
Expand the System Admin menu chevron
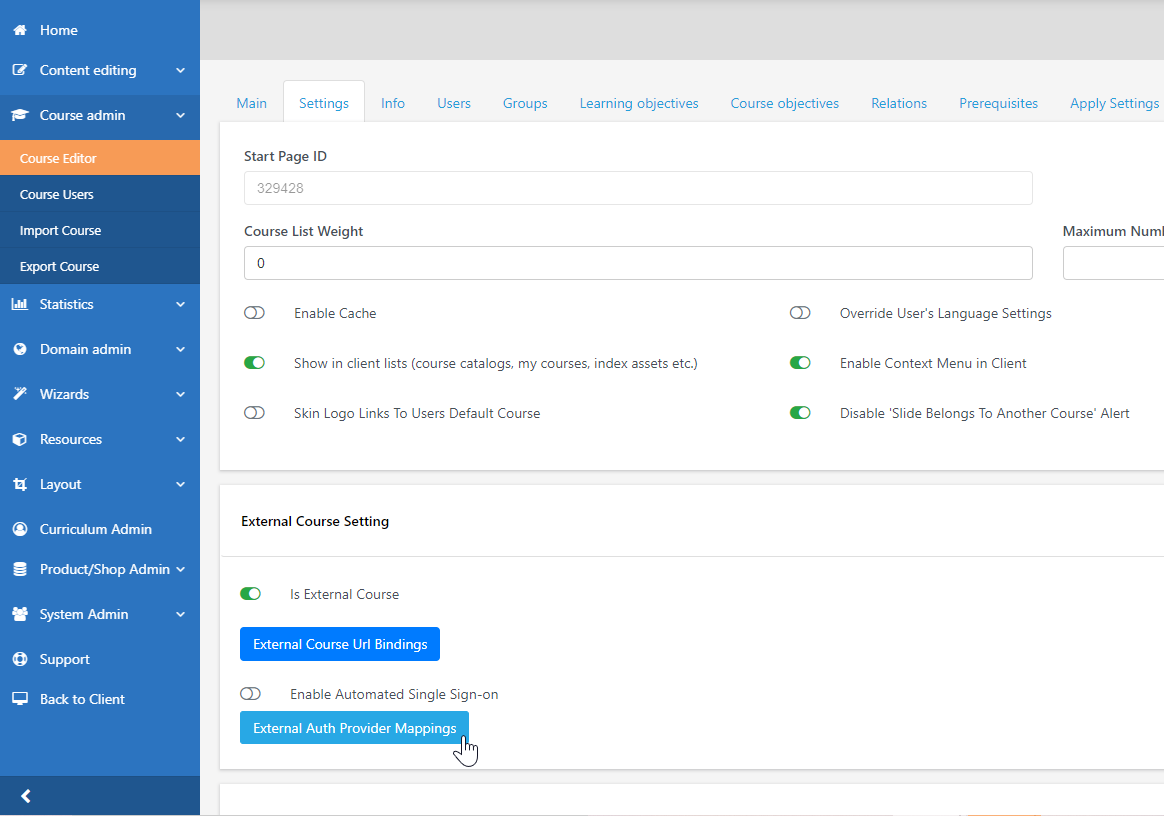tap(180, 614)
